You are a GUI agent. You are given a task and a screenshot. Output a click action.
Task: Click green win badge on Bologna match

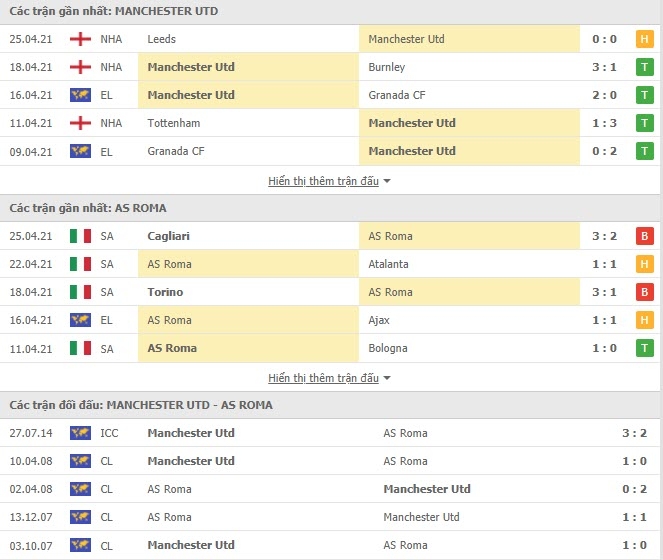644,348
